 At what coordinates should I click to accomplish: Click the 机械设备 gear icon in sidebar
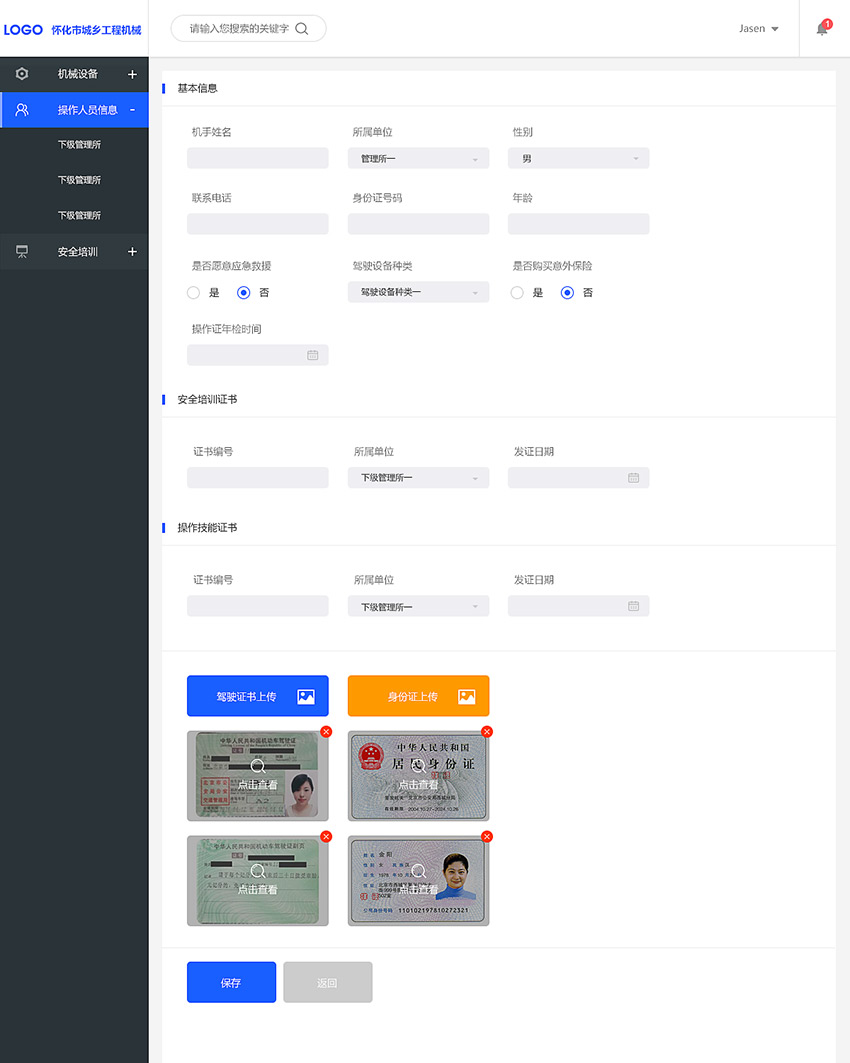(x=22, y=74)
